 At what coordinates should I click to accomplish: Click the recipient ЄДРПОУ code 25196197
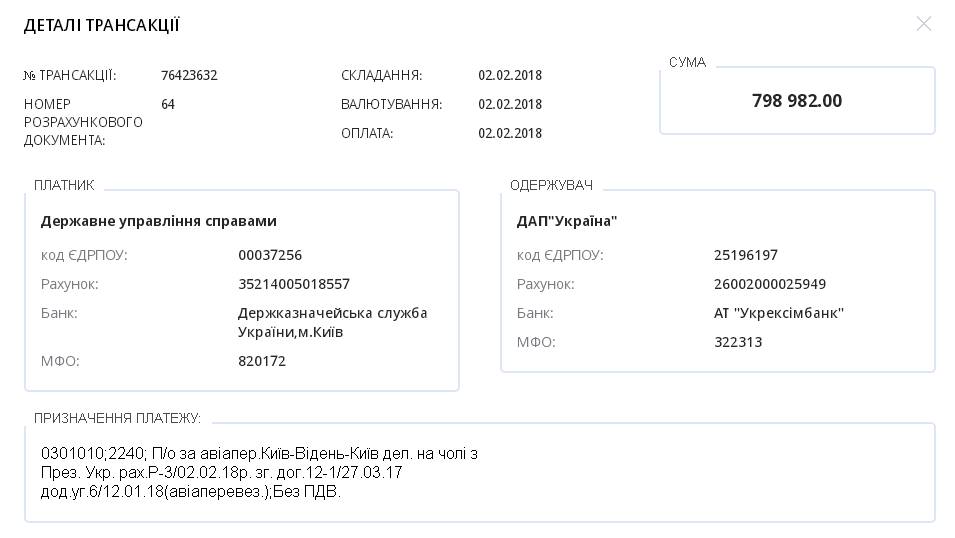click(746, 255)
